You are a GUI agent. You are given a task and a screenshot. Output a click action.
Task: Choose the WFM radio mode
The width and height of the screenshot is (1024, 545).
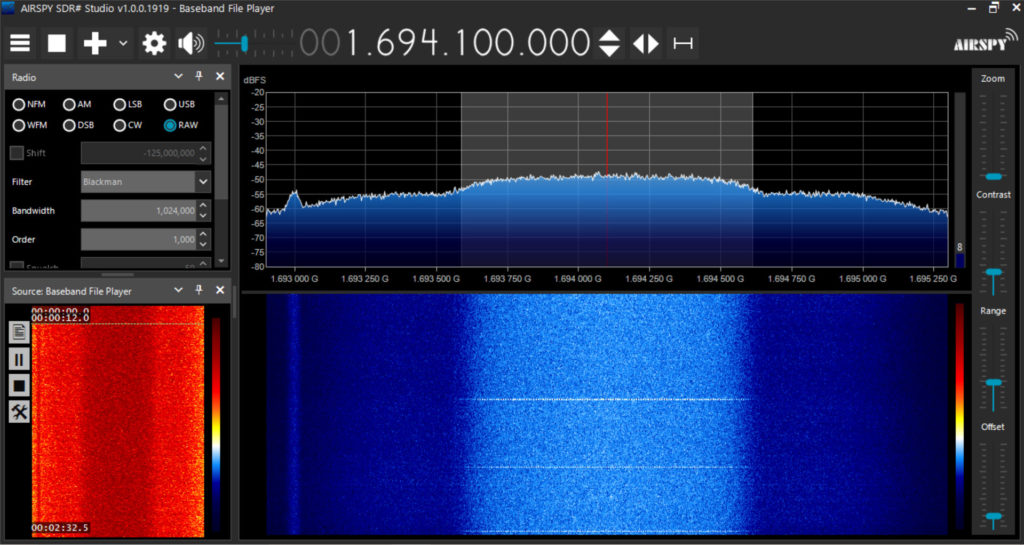pos(19,125)
